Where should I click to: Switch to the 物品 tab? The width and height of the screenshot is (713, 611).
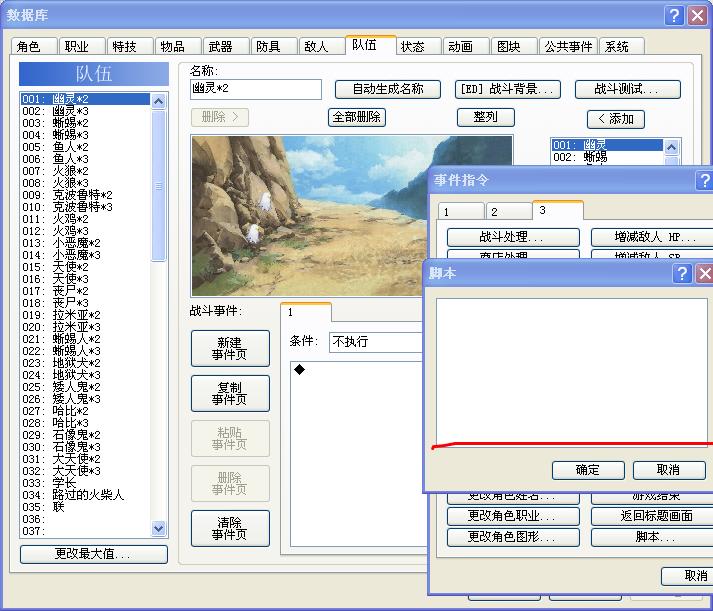[178, 46]
